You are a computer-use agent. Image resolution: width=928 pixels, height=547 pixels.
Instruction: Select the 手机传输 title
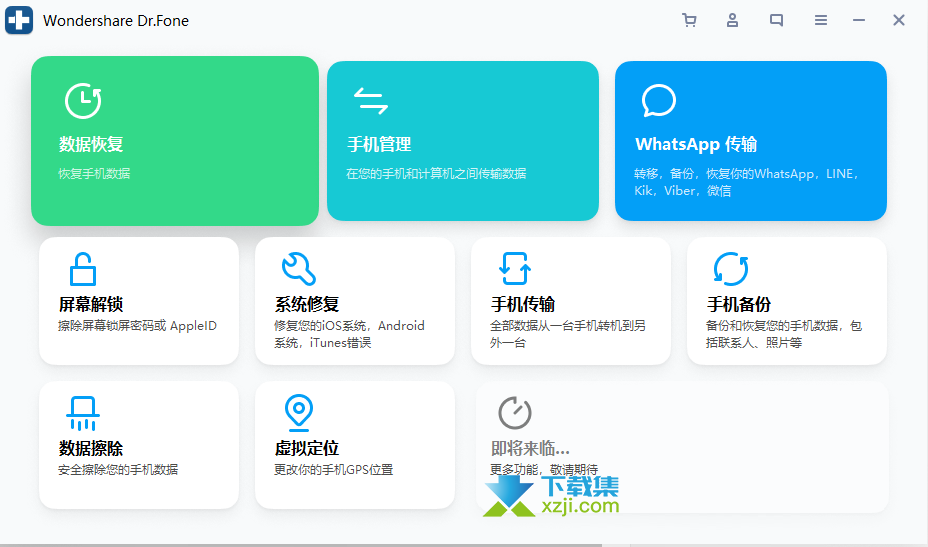click(523, 304)
